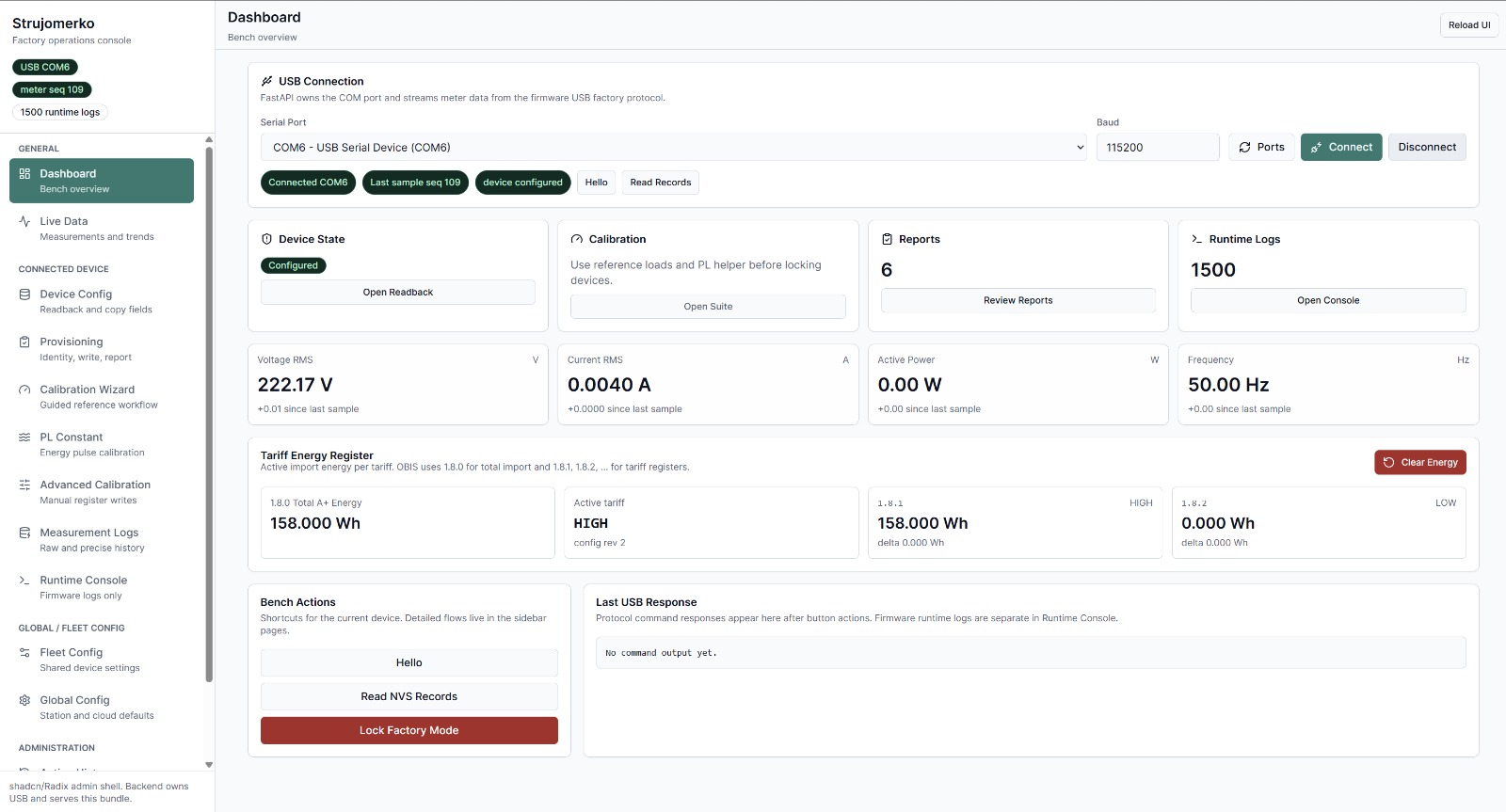Click the Open Suite button
This screenshot has height=812, width=1506.
click(x=708, y=306)
